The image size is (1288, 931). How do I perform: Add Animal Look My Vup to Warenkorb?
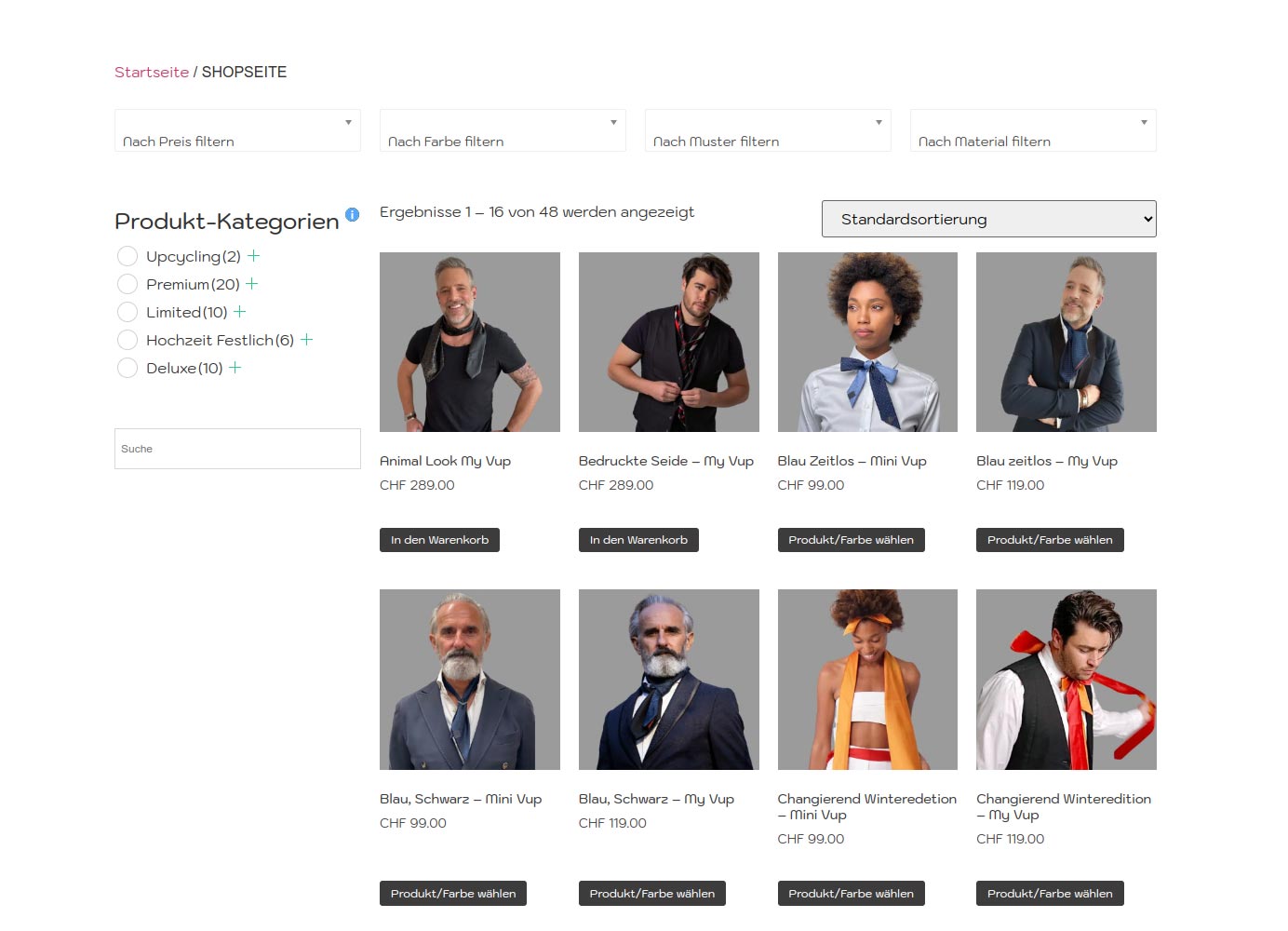tap(439, 540)
